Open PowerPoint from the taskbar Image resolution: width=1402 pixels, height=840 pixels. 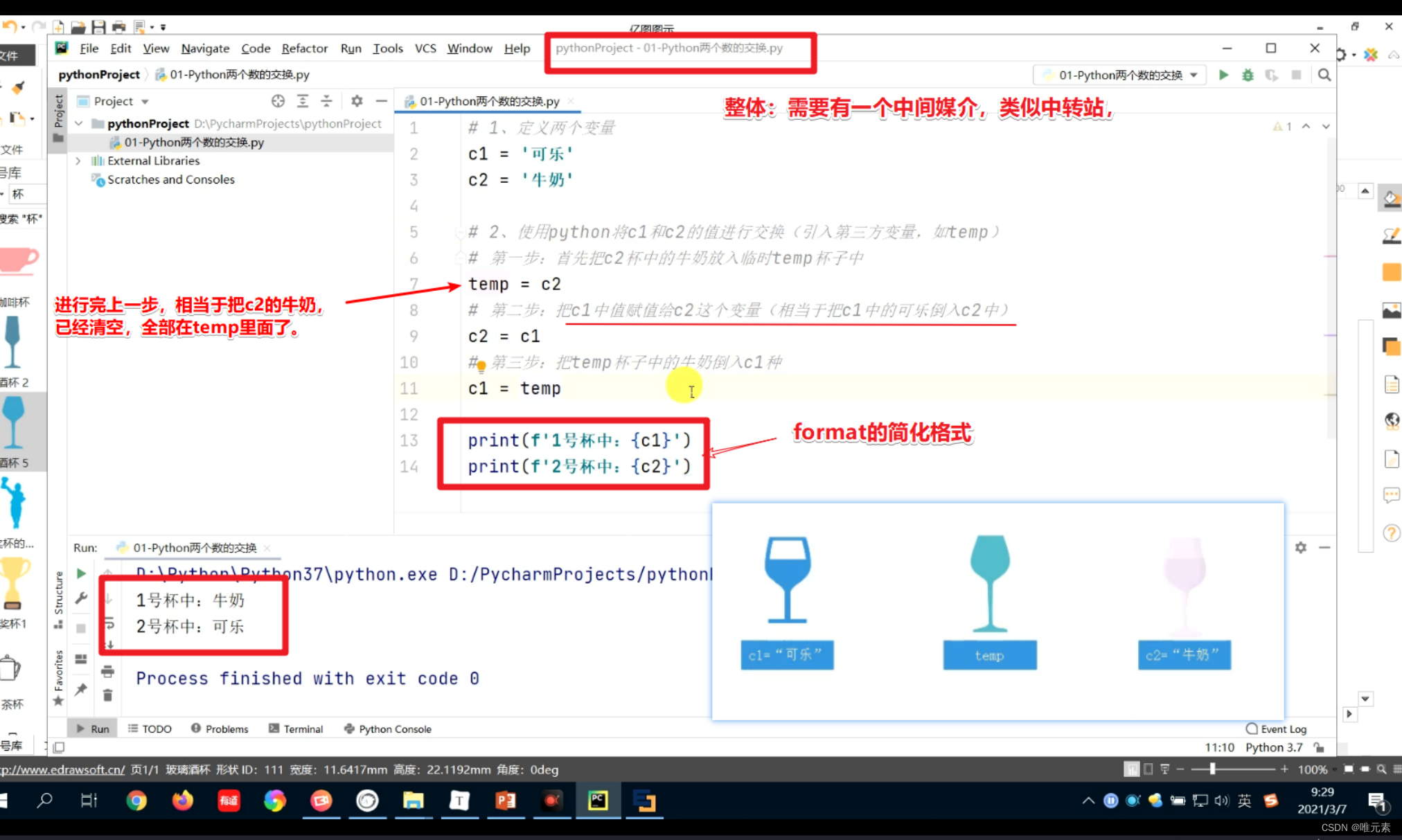pos(506,801)
